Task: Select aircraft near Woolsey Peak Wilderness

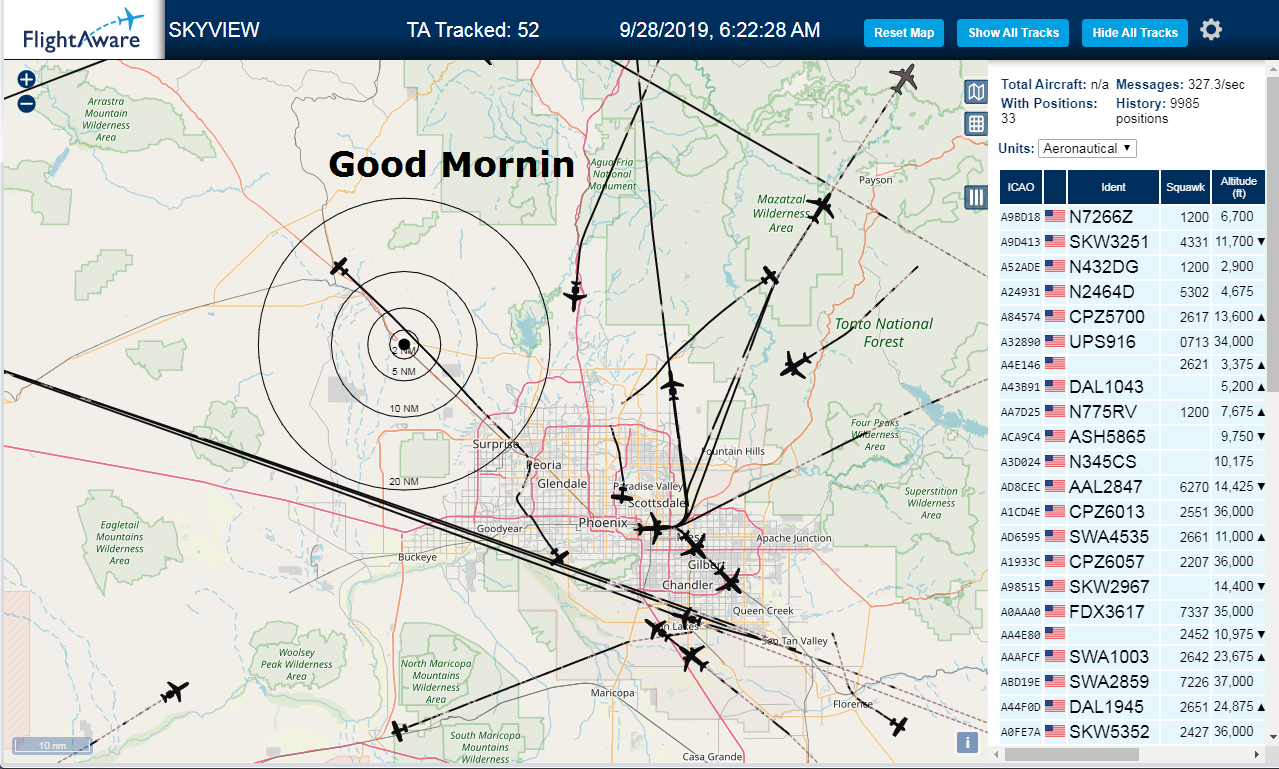Action: coord(176,692)
